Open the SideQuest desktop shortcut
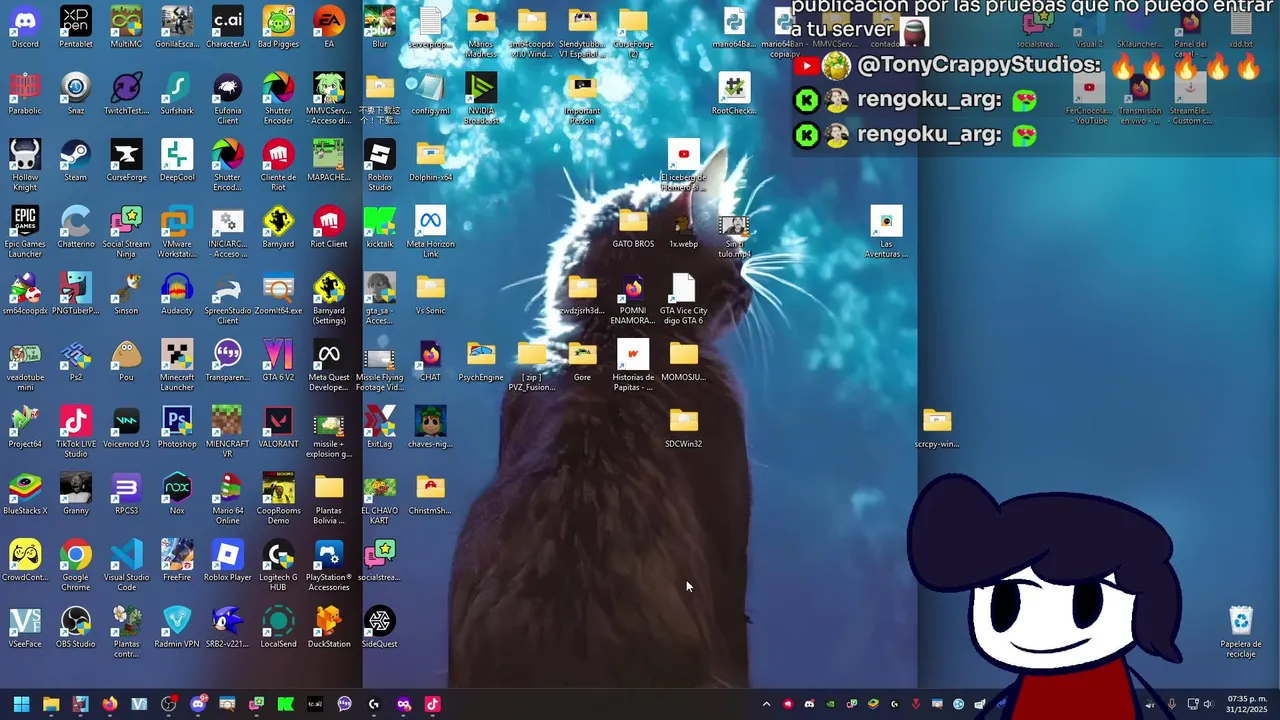The width and height of the screenshot is (1280, 720). coord(380,627)
